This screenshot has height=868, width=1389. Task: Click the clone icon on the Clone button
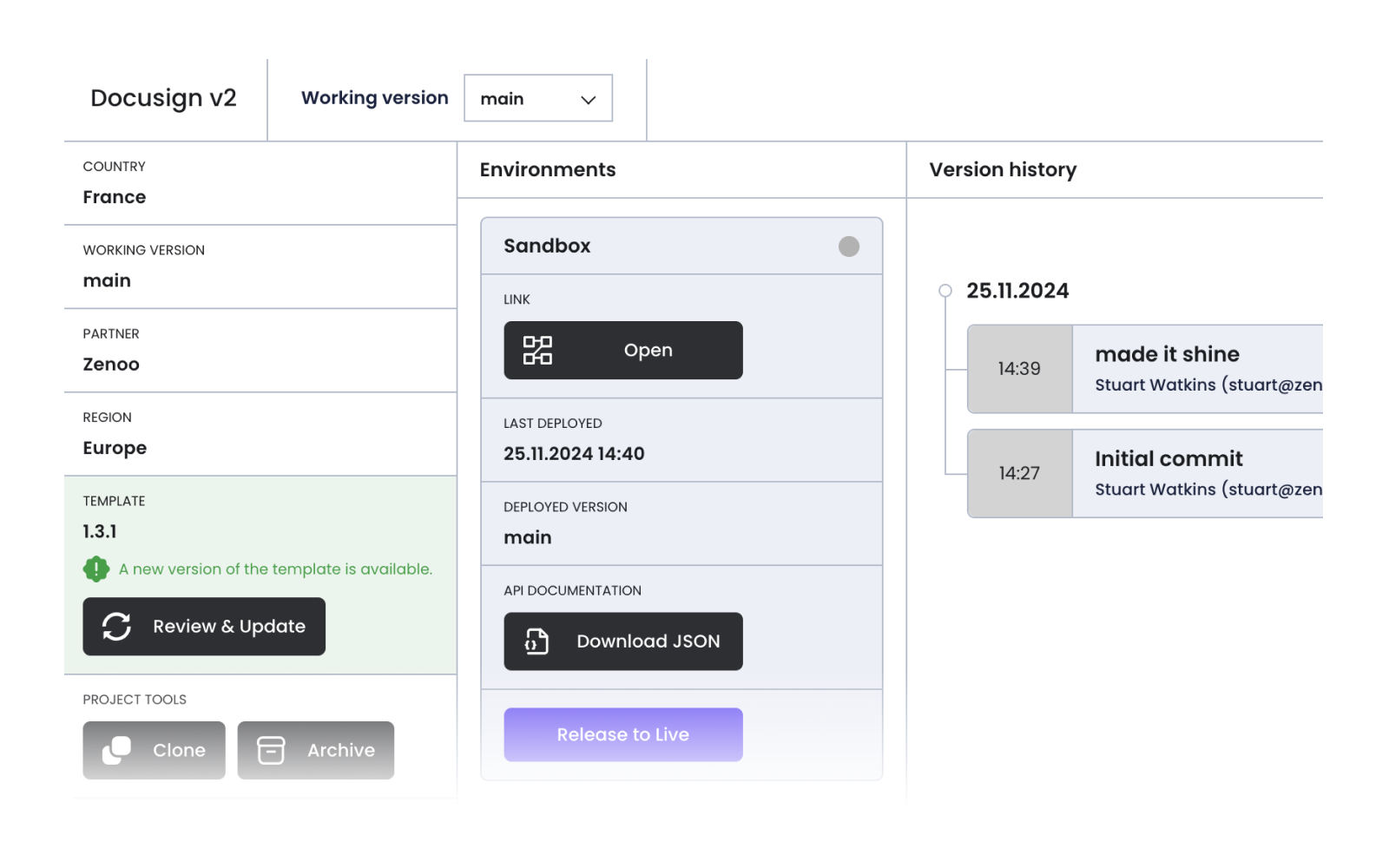click(118, 750)
